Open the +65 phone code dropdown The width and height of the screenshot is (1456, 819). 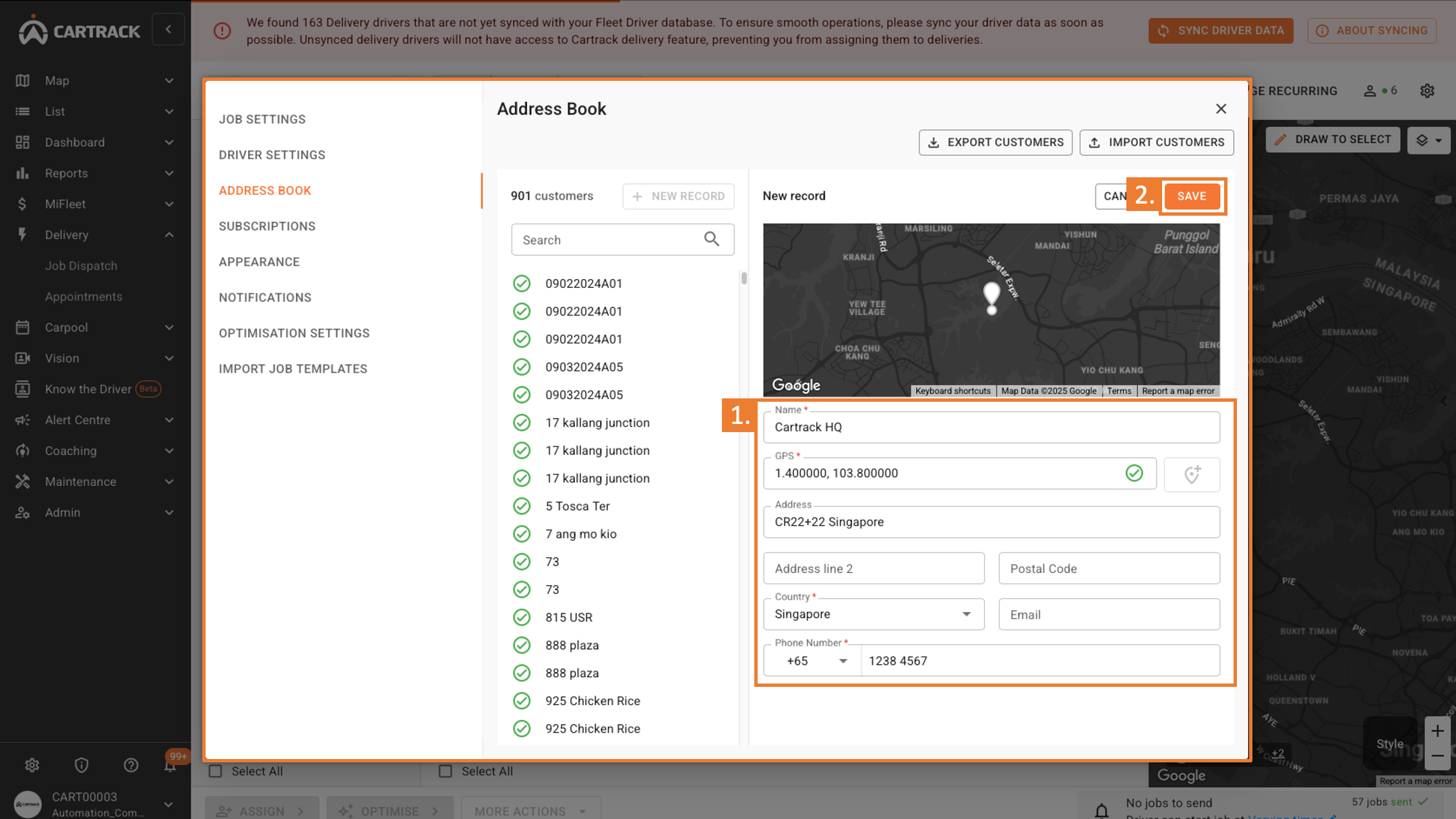[813, 661]
